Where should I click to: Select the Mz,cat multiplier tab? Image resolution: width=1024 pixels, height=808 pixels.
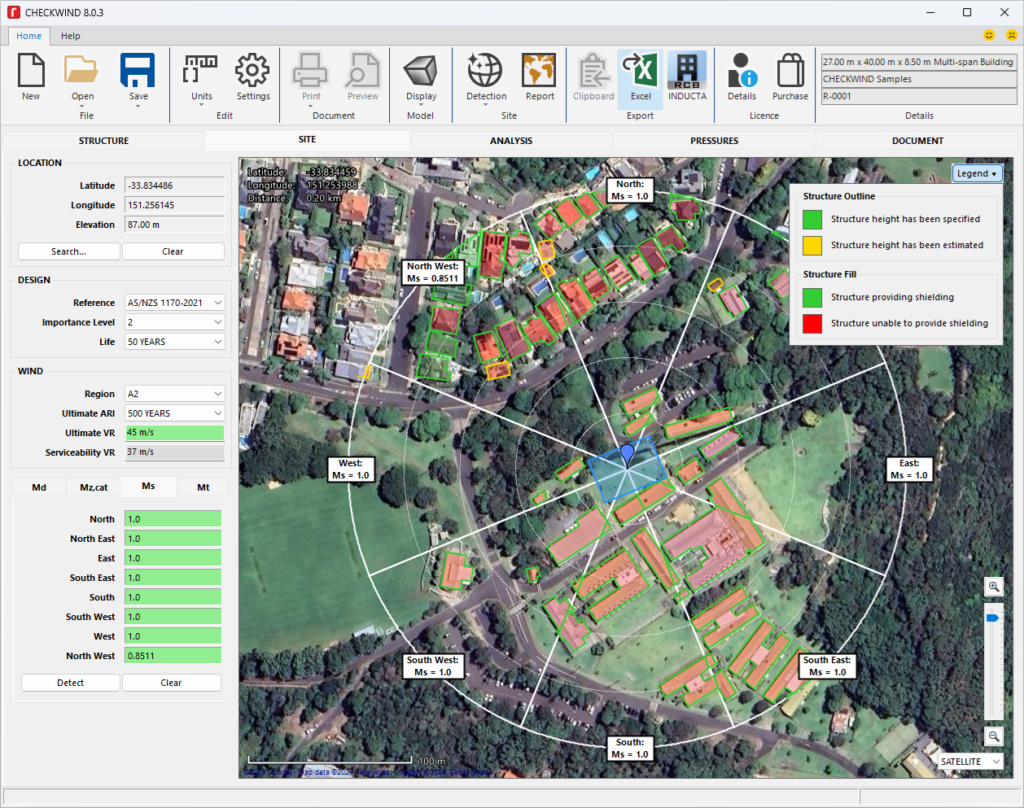click(x=93, y=487)
